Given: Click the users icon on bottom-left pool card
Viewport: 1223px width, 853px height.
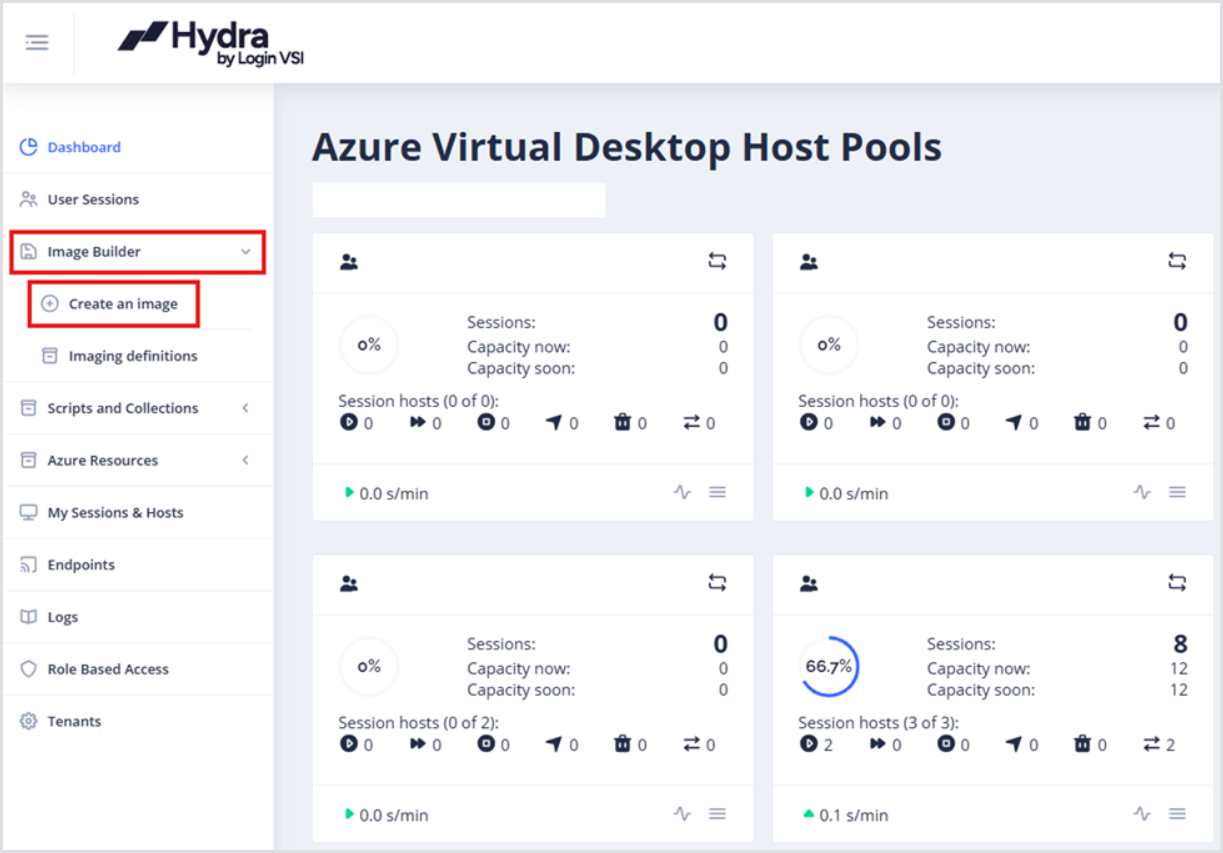Looking at the screenshot, I should tap(349, 584).
